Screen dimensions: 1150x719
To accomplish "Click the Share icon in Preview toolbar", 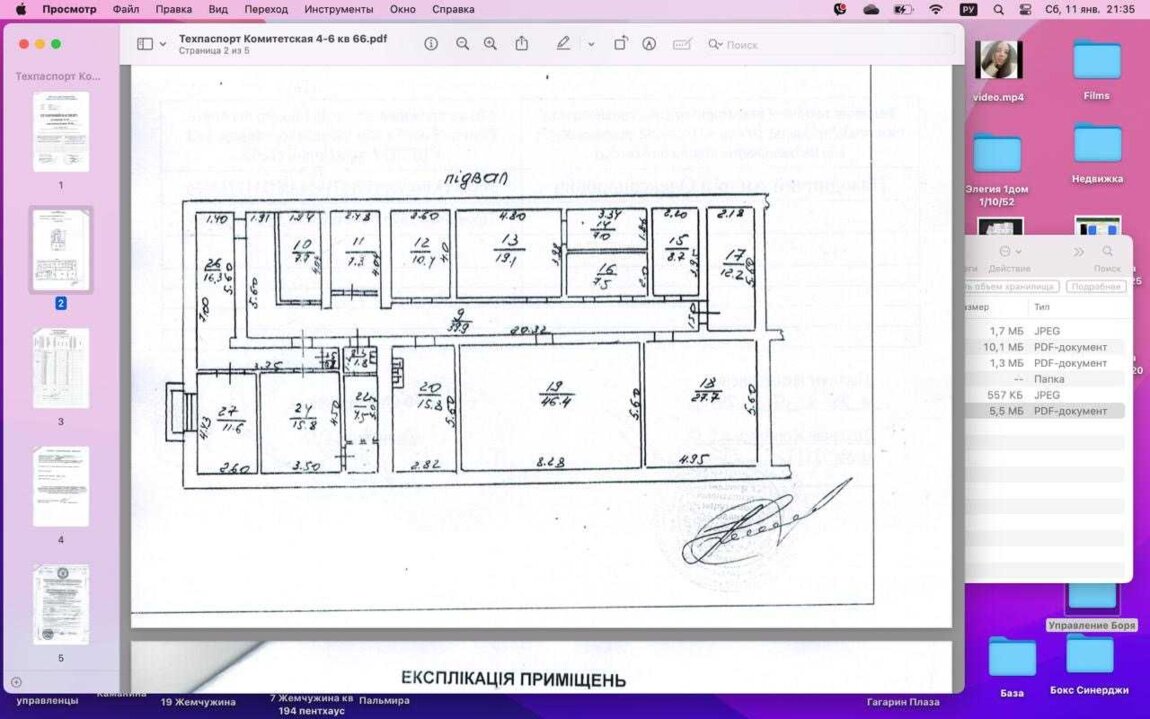I will click(x=522, y=44).
